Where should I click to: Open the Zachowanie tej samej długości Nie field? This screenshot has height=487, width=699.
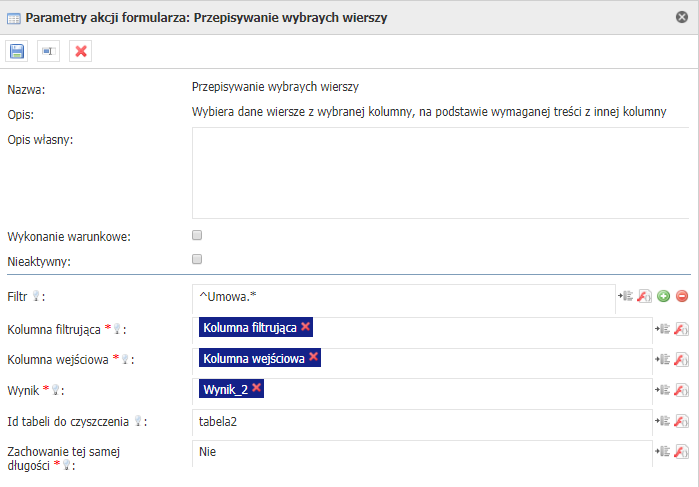[x=422, y=453]
